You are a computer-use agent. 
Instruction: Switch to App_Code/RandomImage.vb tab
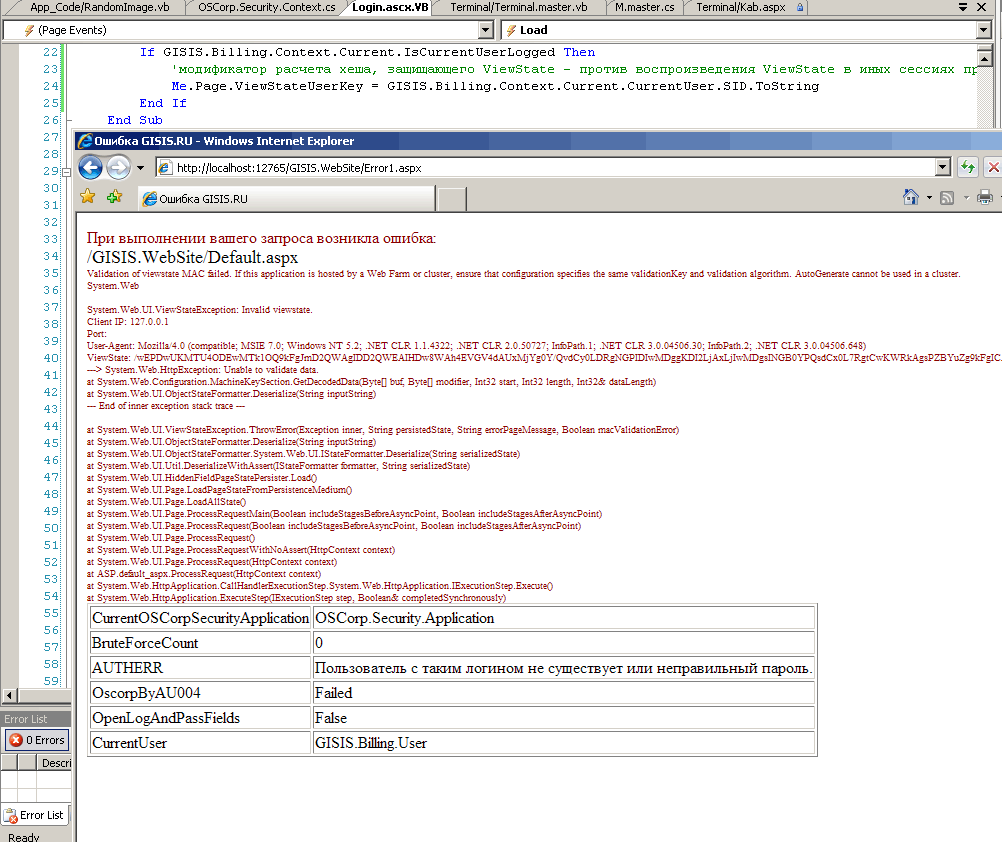click(100, 7)
